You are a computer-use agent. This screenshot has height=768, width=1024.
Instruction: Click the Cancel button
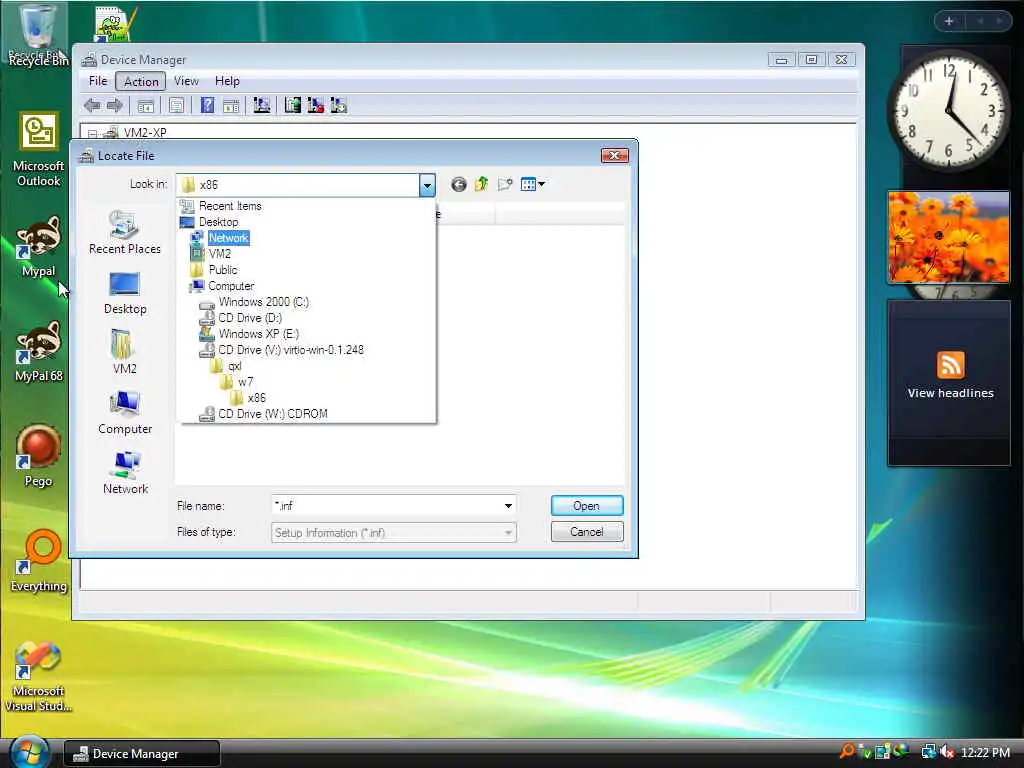(586, 532)
